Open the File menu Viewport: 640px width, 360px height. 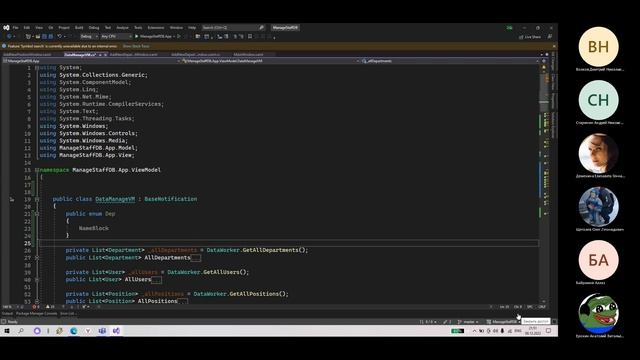click(x=16, y=28)
